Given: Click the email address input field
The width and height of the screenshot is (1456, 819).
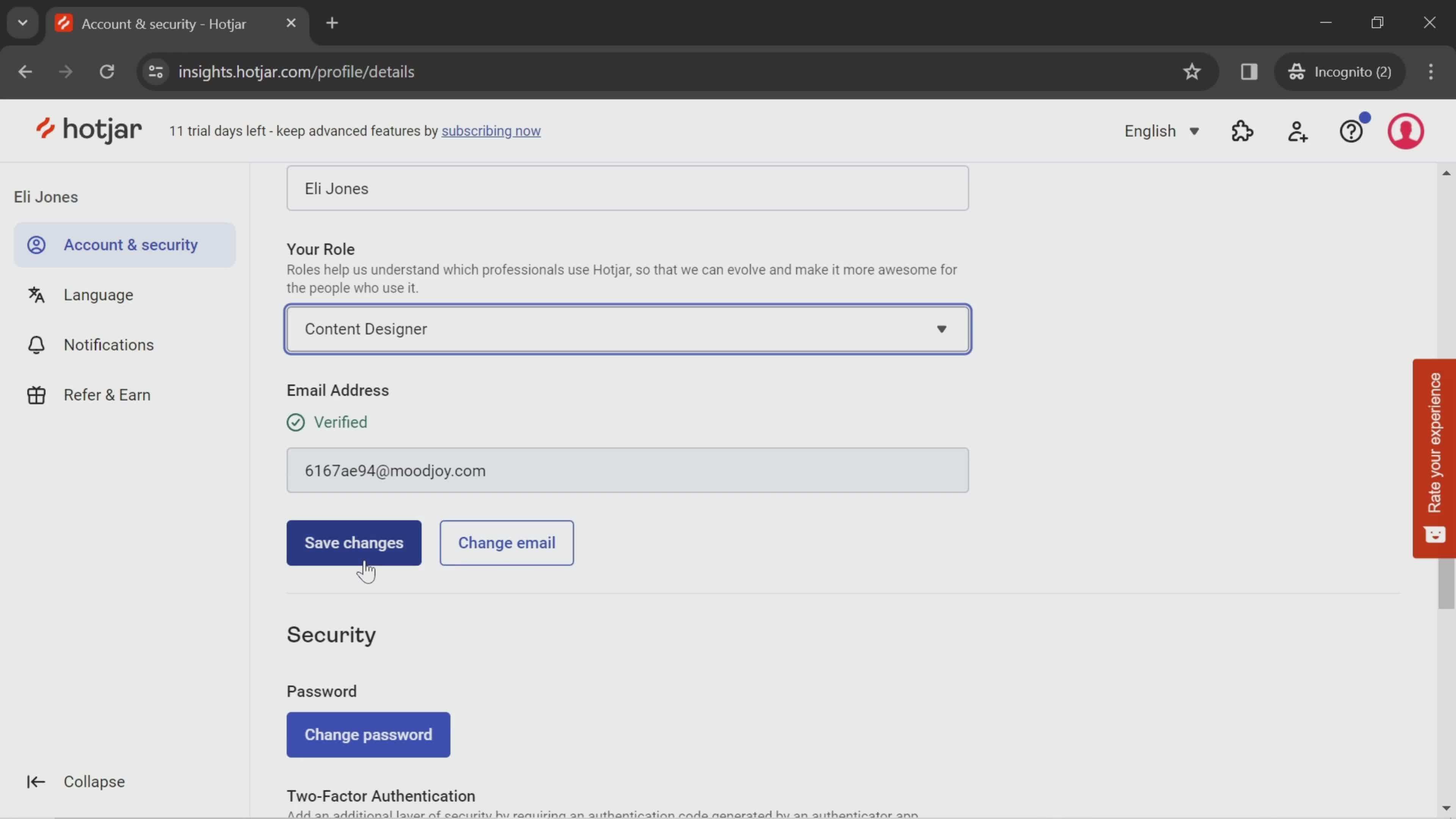Looking at the screenshot, I should coord(628,470).
